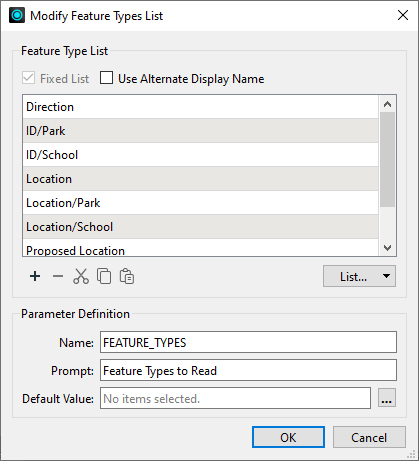Select the Location/School list entry
The image size is (419, 461).
click(x=201, y=227)
